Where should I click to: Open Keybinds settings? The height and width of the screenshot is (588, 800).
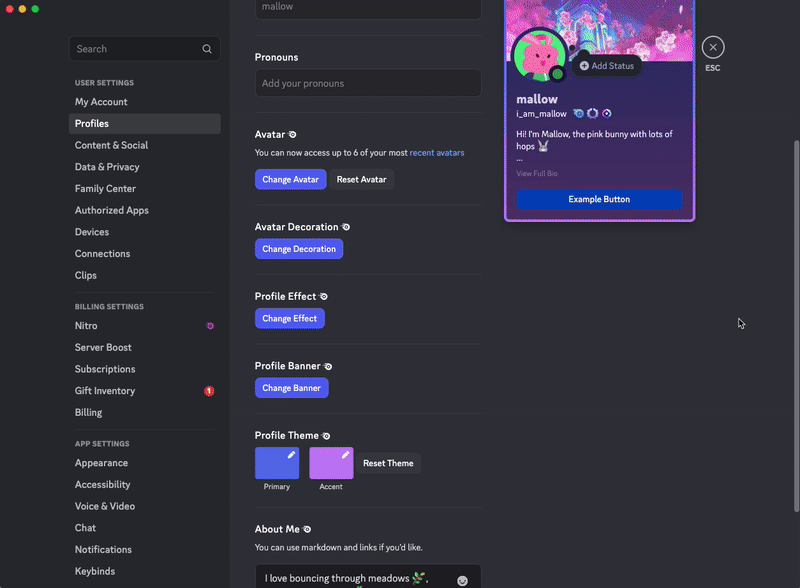pos(145,572)
